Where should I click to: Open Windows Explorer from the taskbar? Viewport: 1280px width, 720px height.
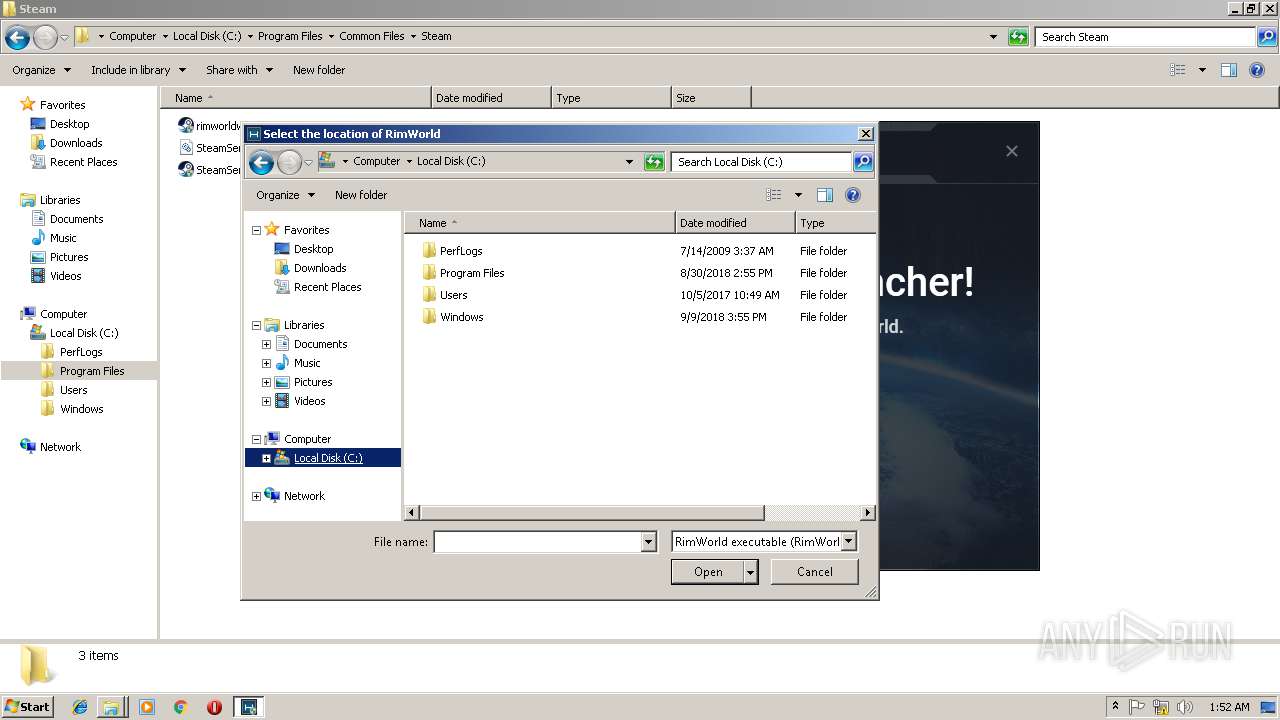(111, 707)
